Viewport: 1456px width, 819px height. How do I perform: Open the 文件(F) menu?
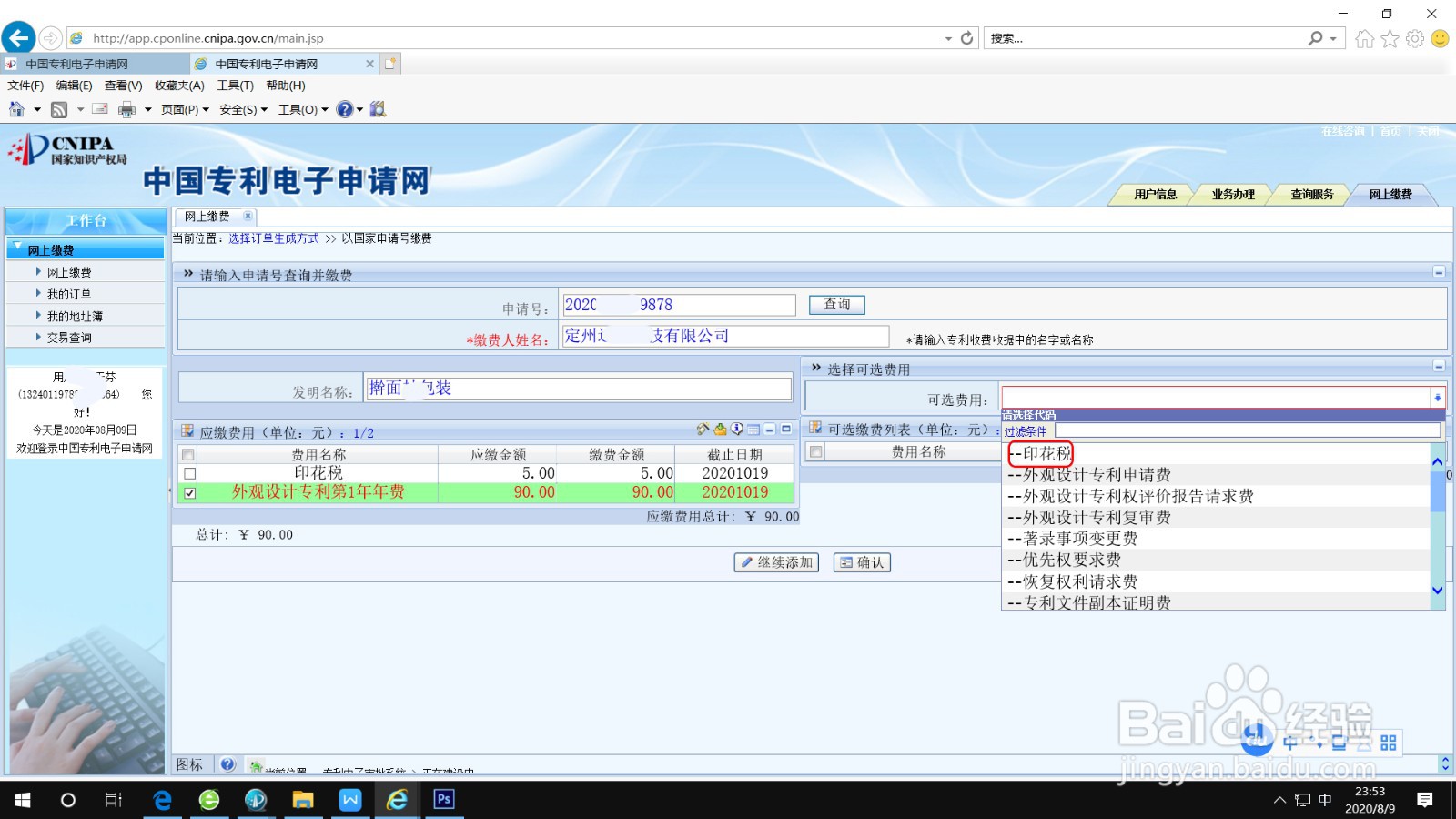[25, 86]
